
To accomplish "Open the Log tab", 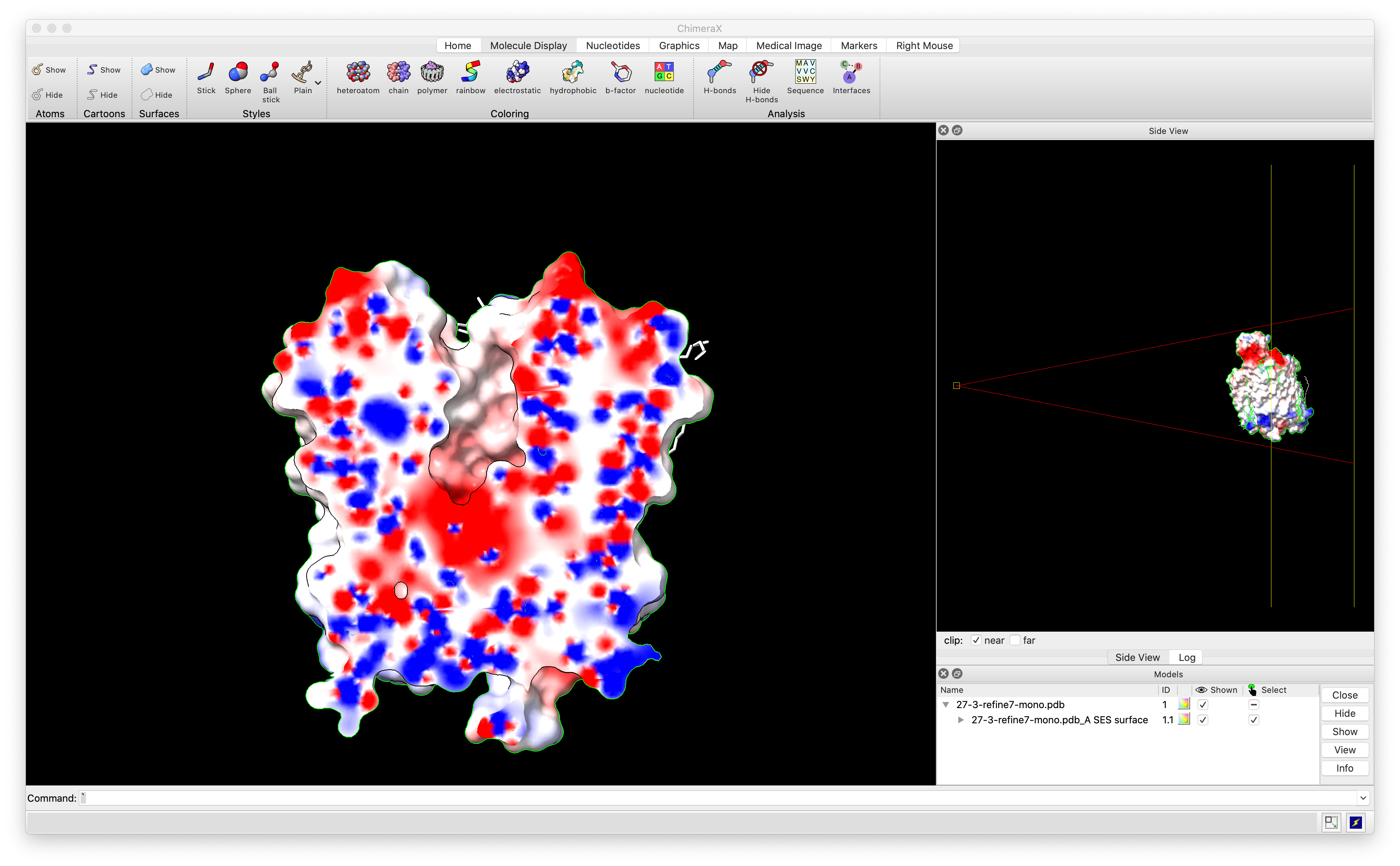I will point(1187,657).
